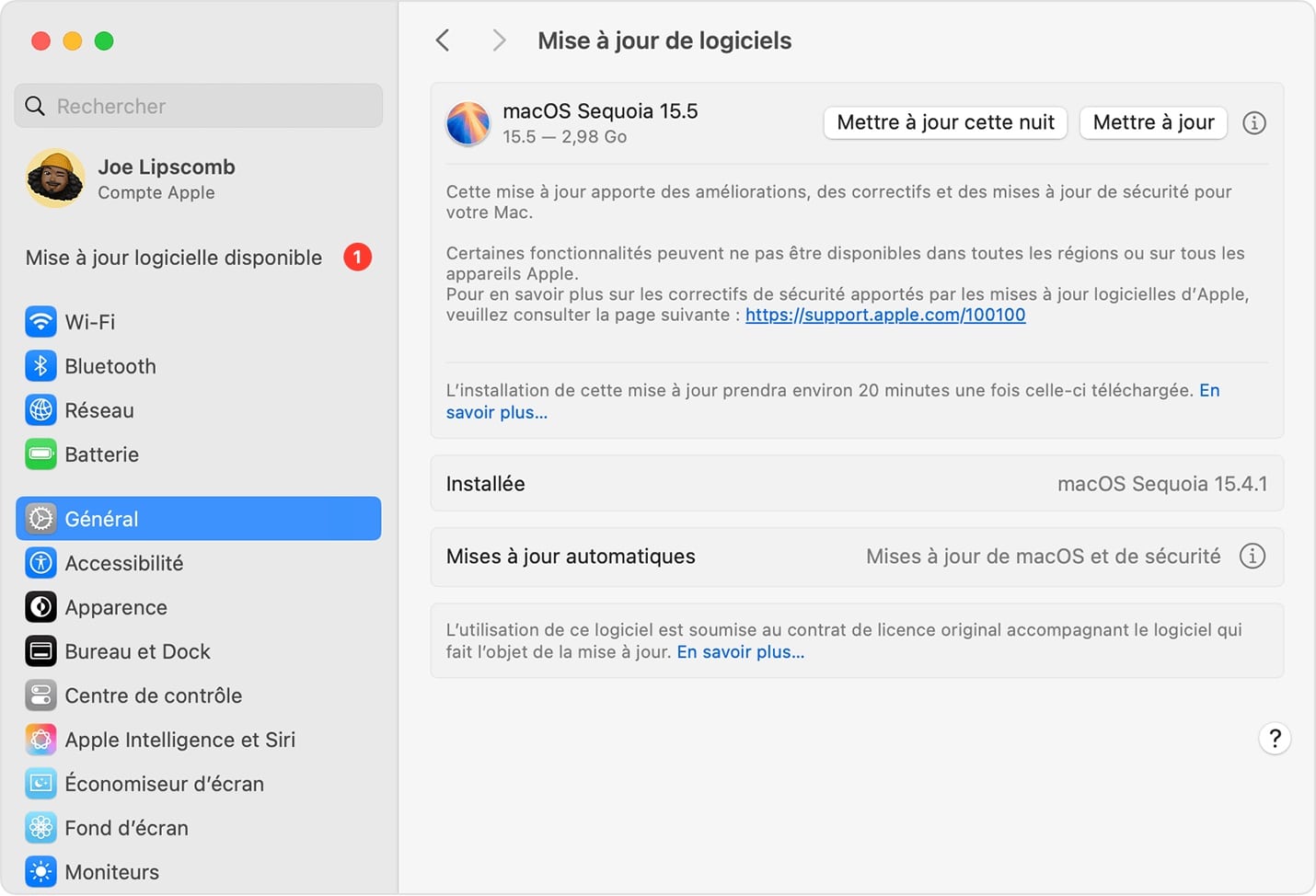1316x896 pixels.
Task: Open Réseau settings
Action: pyautogui.click(x=199, y=410)
